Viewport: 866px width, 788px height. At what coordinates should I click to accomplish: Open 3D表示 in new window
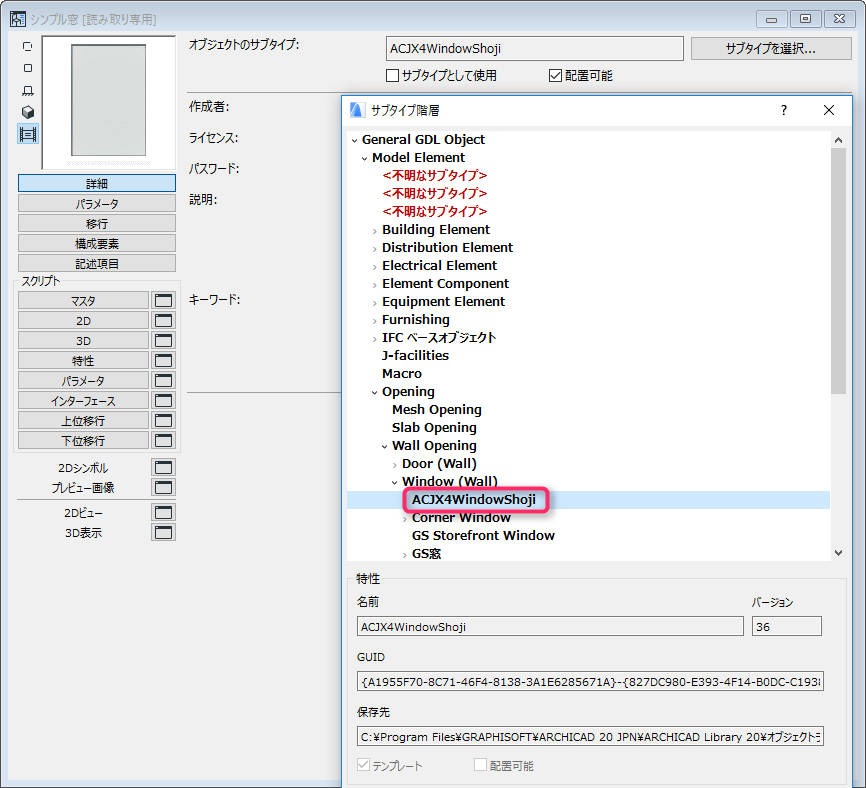click(x=163, y=532)
